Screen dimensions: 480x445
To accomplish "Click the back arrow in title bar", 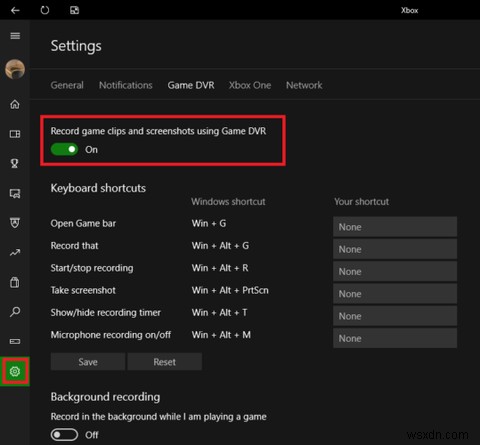I will coord(15,10).
